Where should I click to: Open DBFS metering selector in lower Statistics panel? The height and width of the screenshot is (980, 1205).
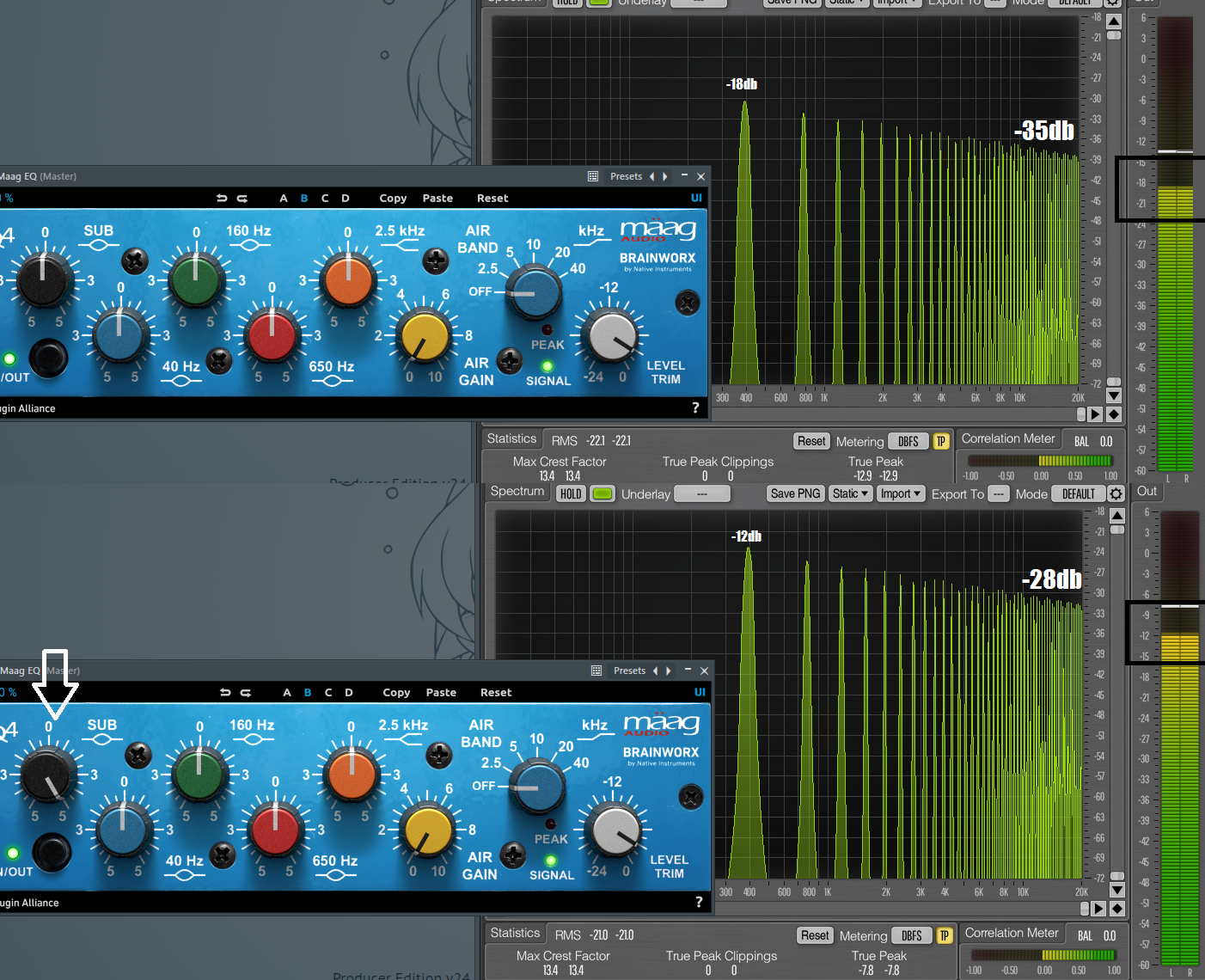point(912,935)
